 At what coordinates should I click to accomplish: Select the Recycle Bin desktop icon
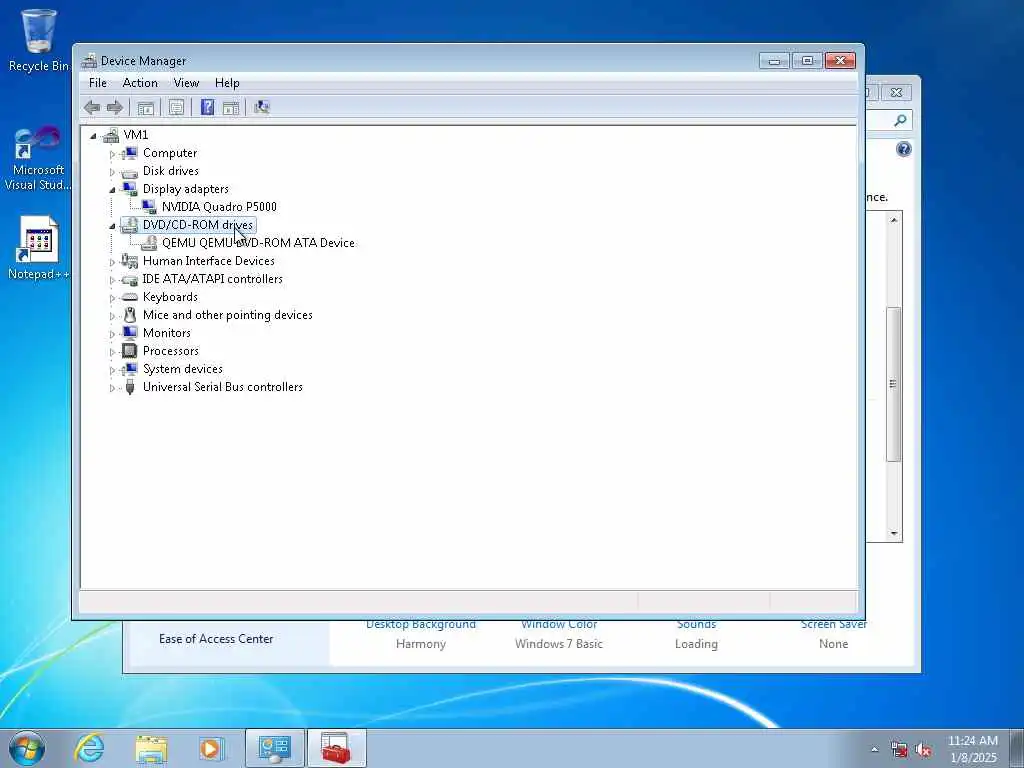coord(38,40)
